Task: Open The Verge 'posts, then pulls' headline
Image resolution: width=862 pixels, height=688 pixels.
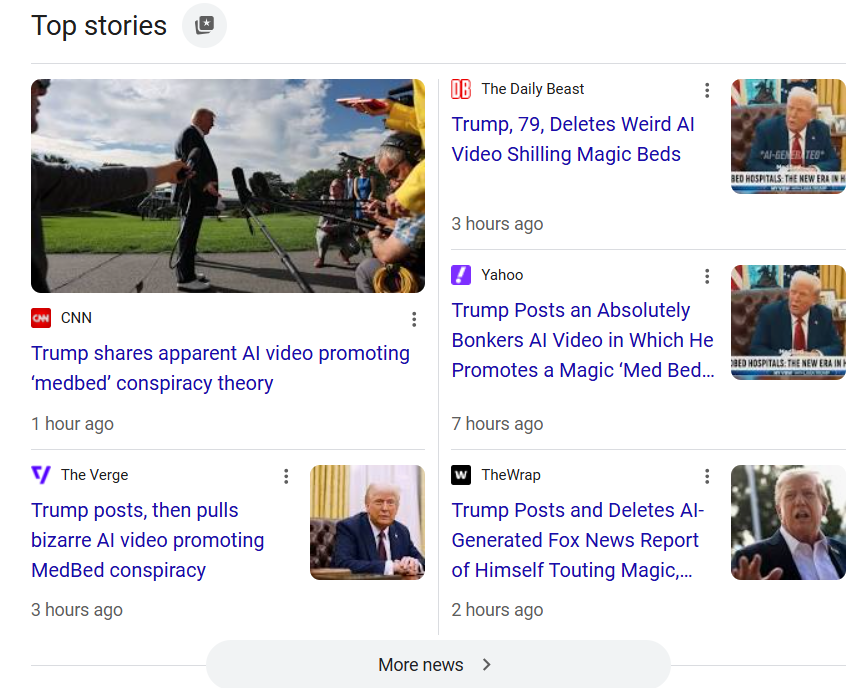Action: pos(148,540)
